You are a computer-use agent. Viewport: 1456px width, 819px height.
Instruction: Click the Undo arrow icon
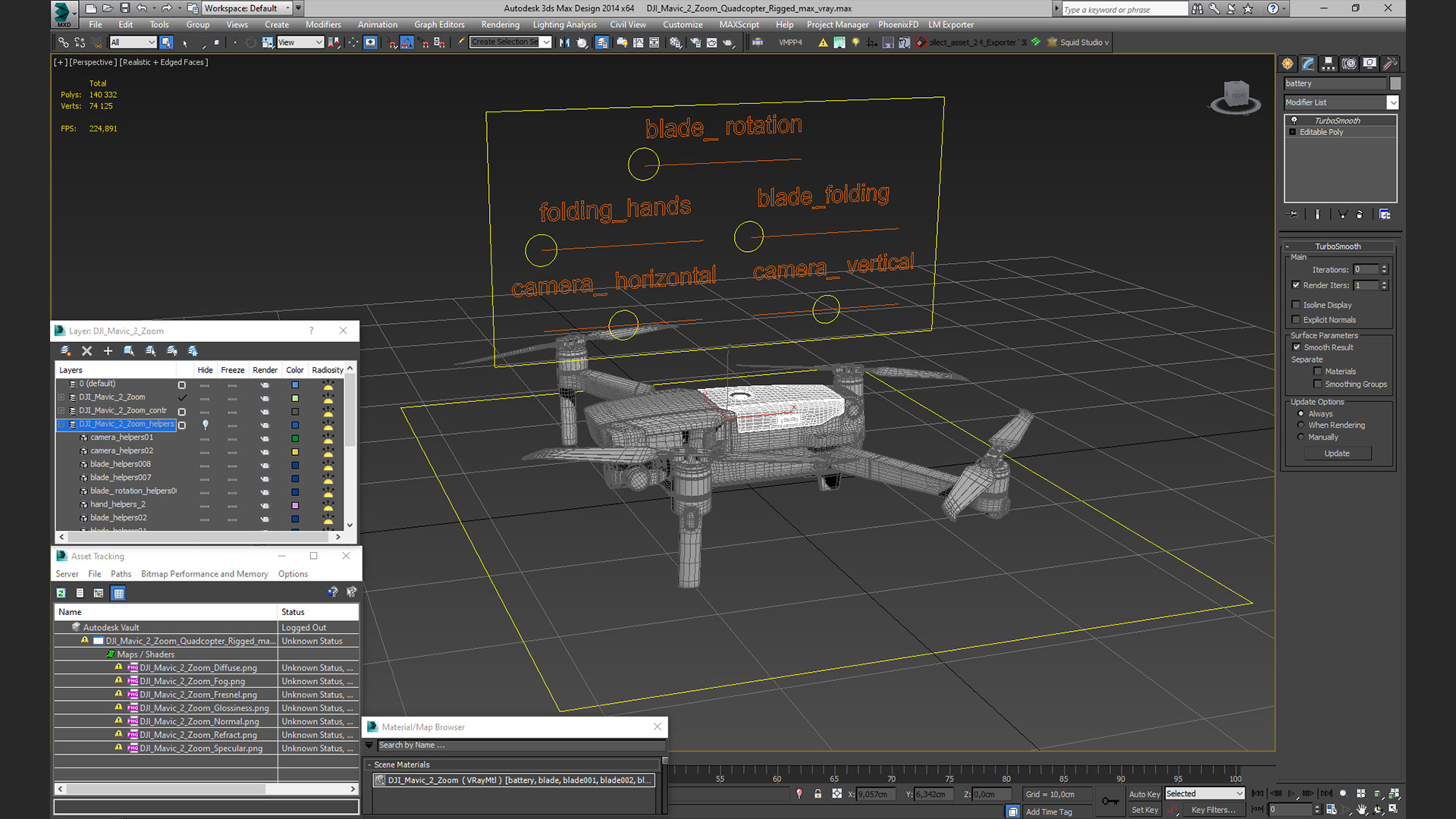pos(142,8)
